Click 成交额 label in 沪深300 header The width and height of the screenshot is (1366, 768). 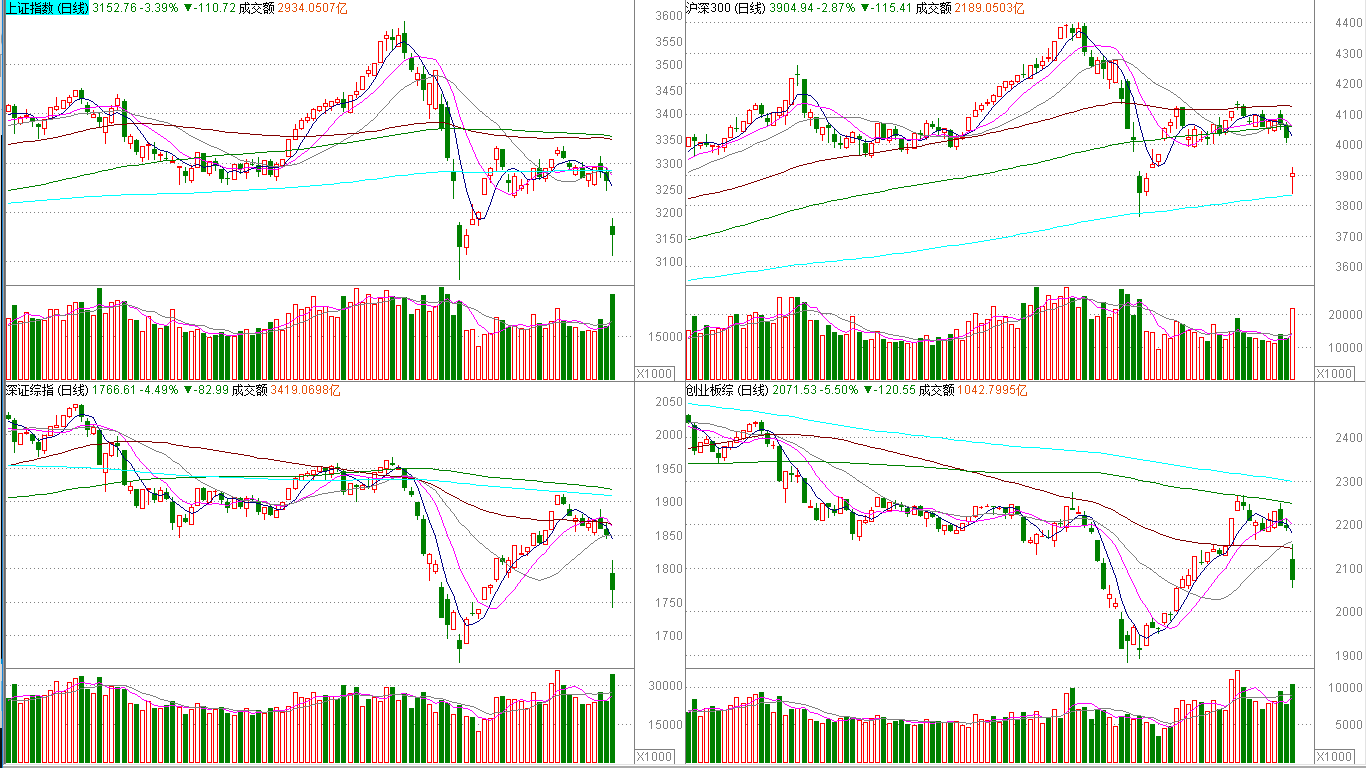[934, 8]
